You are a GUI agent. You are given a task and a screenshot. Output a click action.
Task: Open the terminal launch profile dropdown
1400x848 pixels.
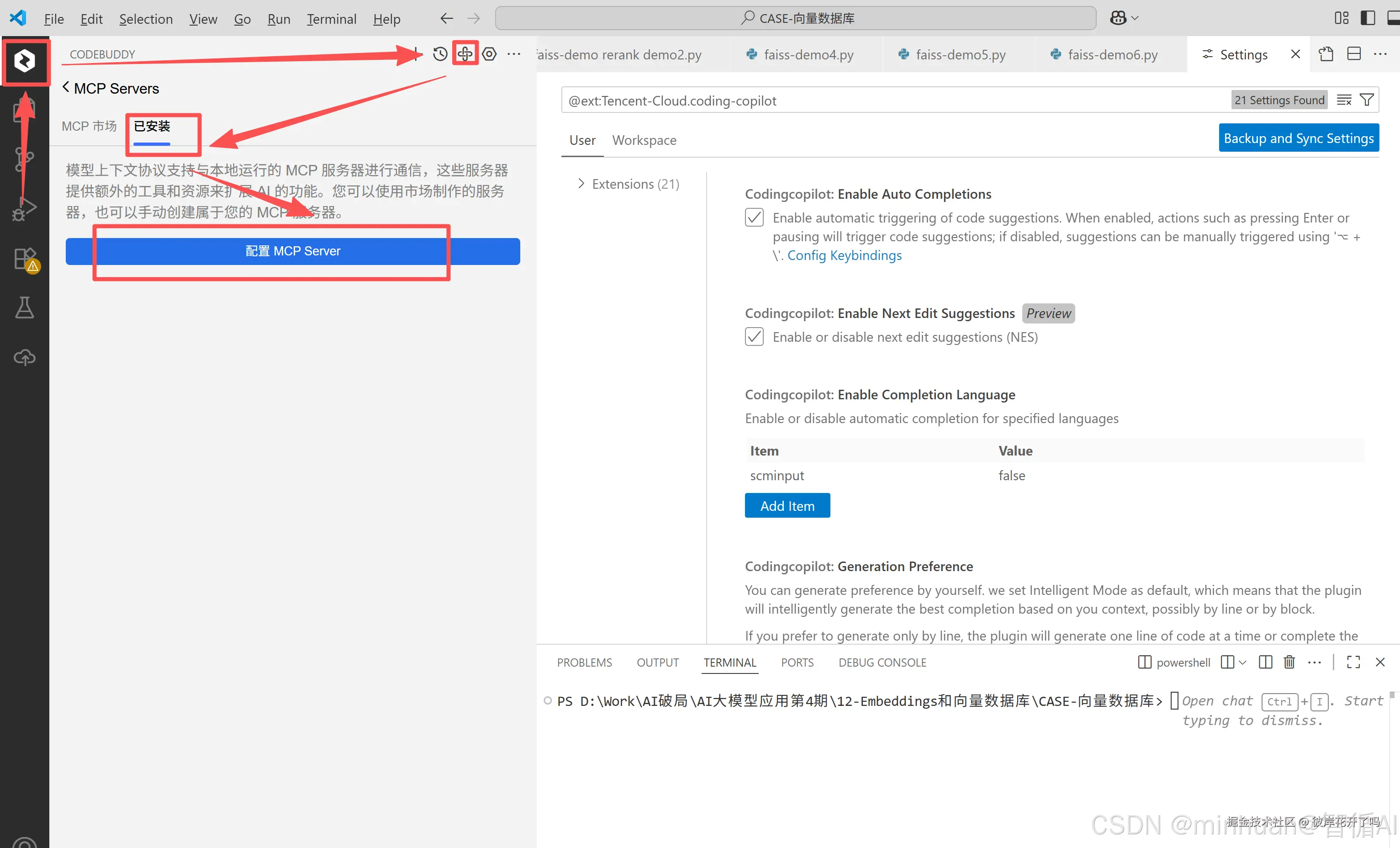[1242, 662]
